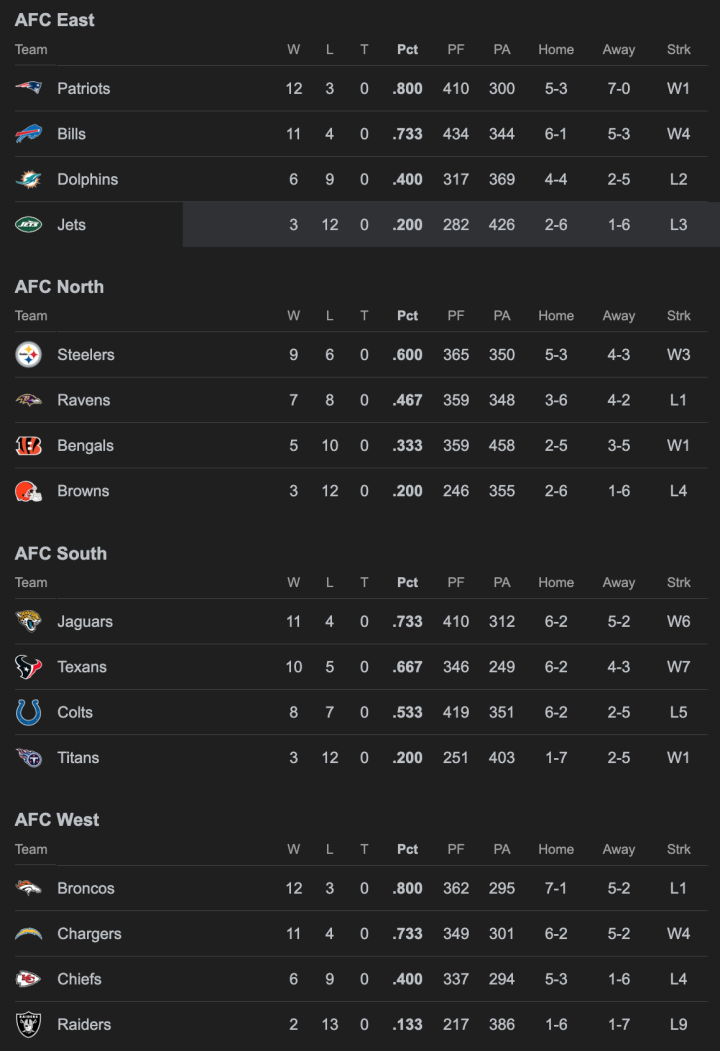Click the Patriots team logo
The width and height of the screenshot is (720, 1051).
pos(29,88)
